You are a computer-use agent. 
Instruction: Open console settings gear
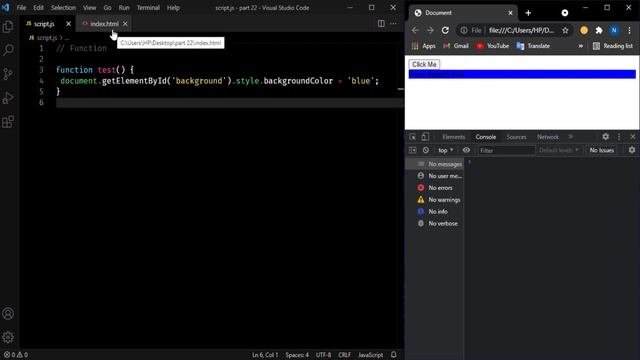click(x=632, y=150)
